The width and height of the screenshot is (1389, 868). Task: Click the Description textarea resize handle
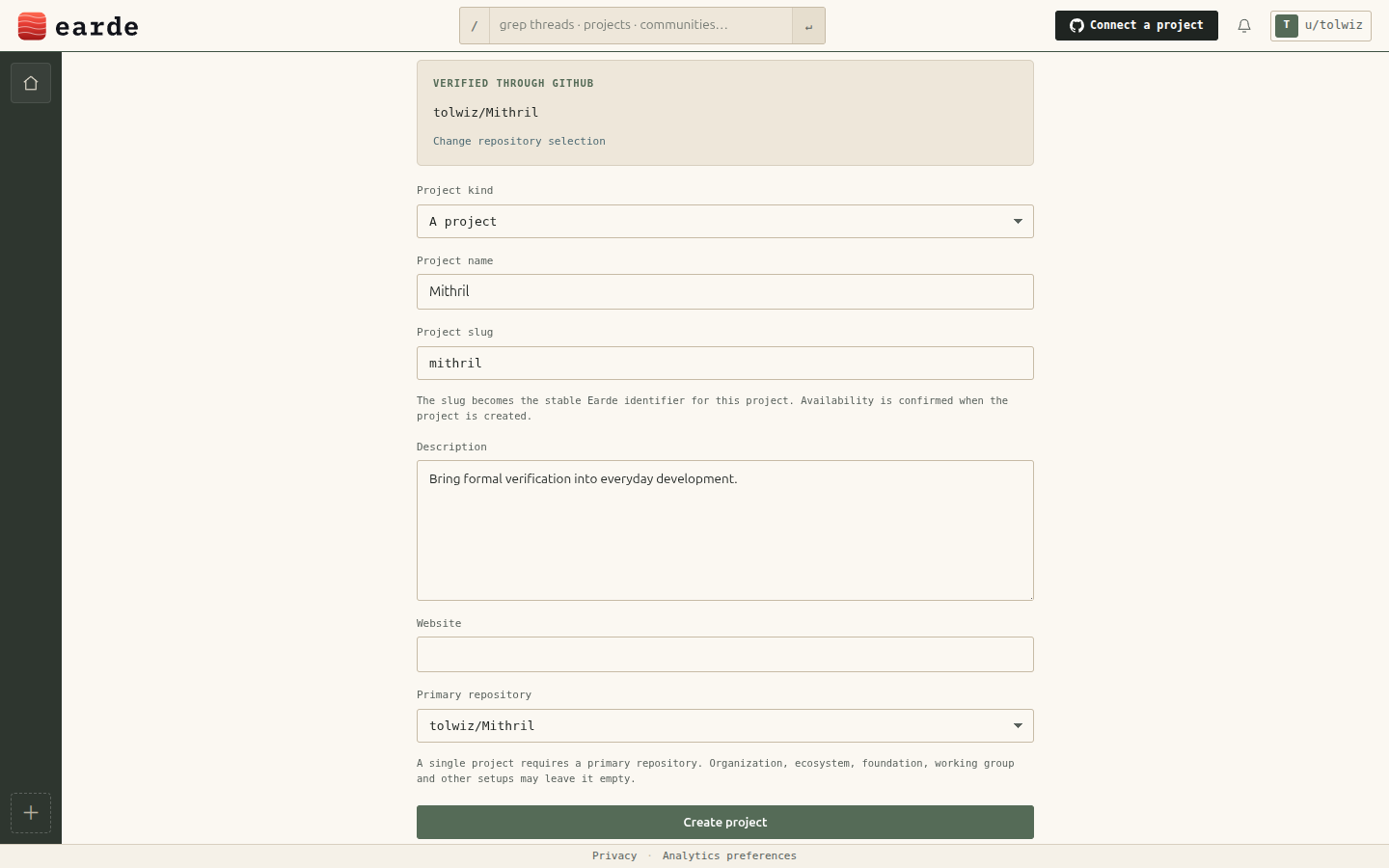1028,595
